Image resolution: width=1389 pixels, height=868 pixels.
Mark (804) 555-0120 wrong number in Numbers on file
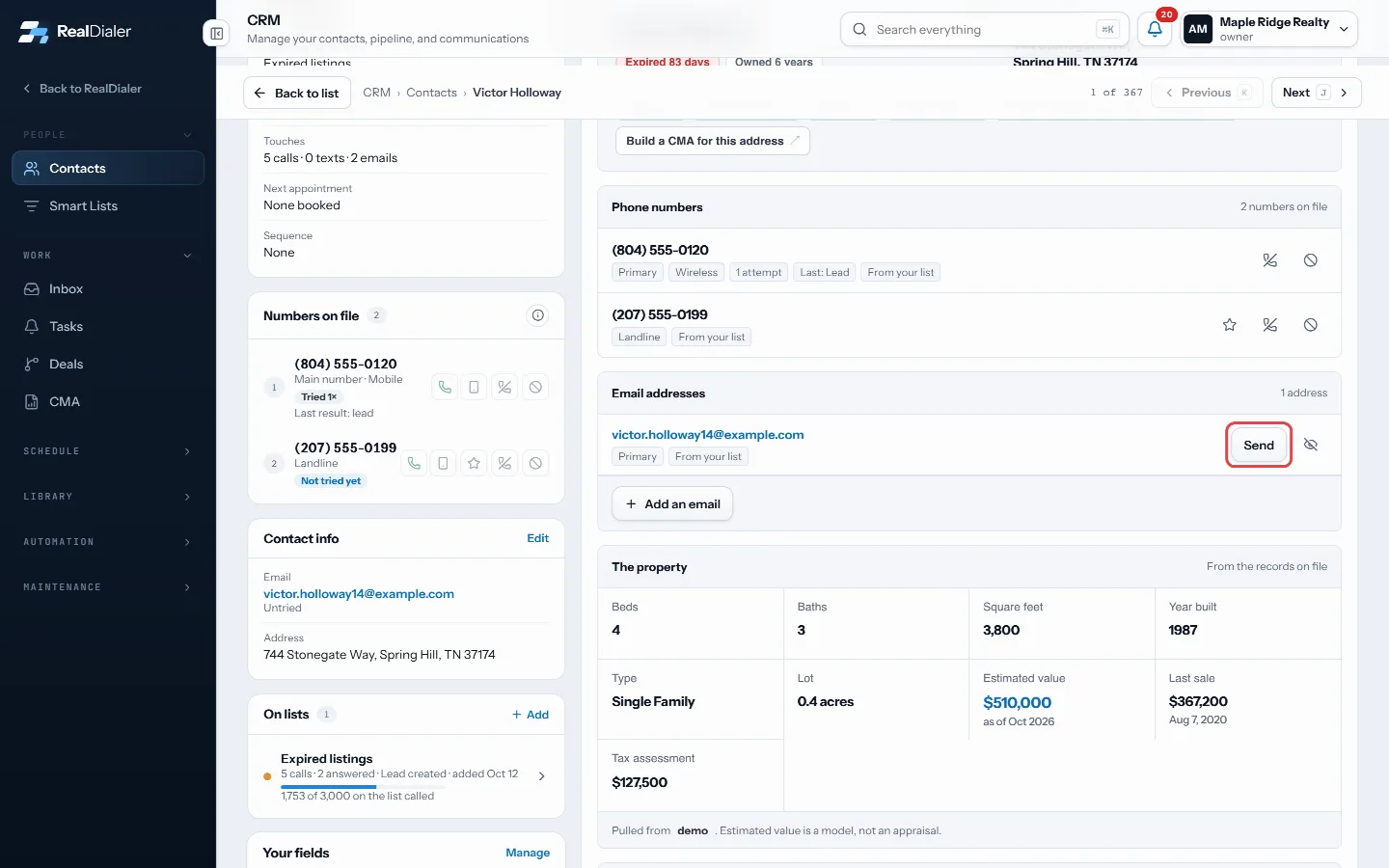pyautogui.click(x=504, y=387)
